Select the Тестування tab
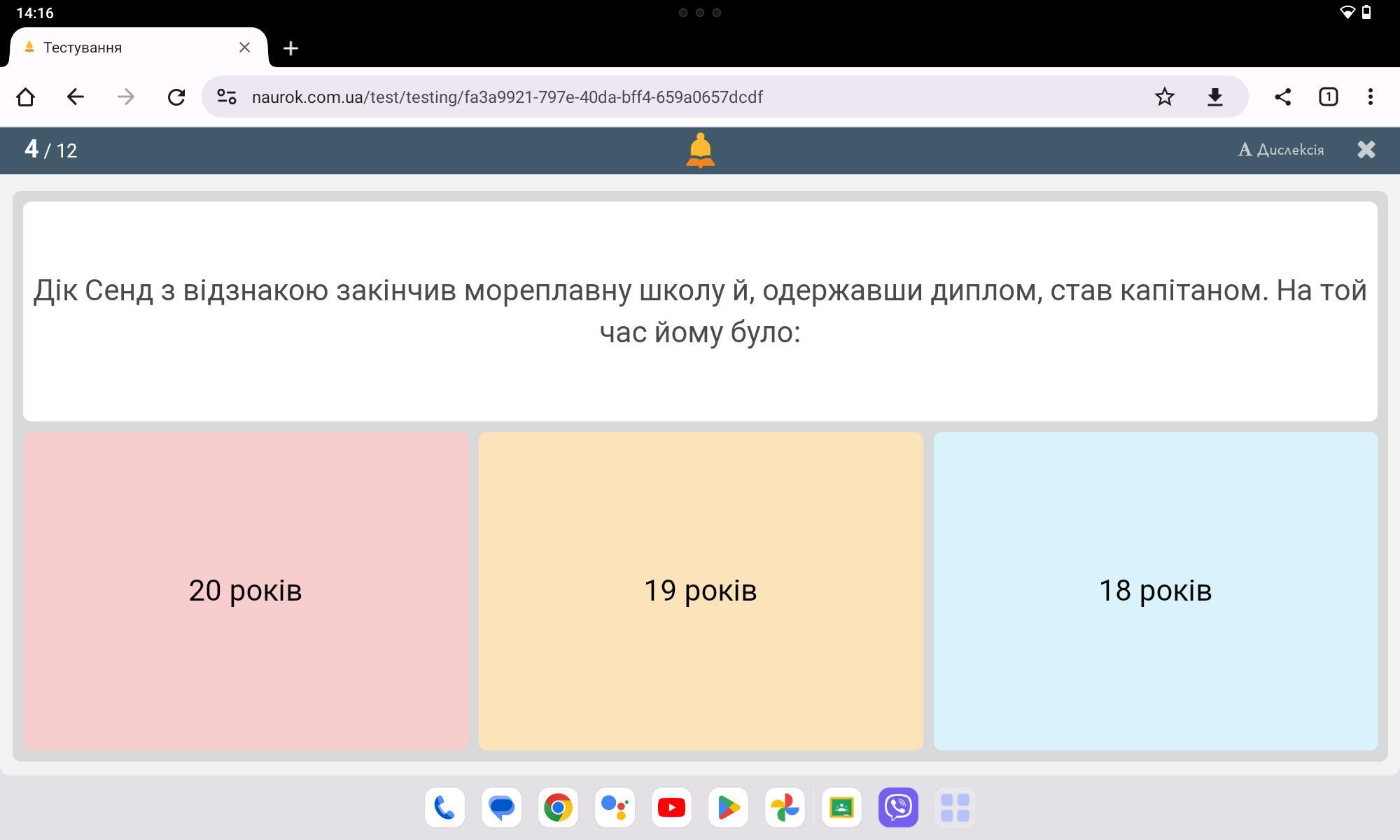Screen dimensions: 1400x840 pyautogui.click(x=126, y=48)
